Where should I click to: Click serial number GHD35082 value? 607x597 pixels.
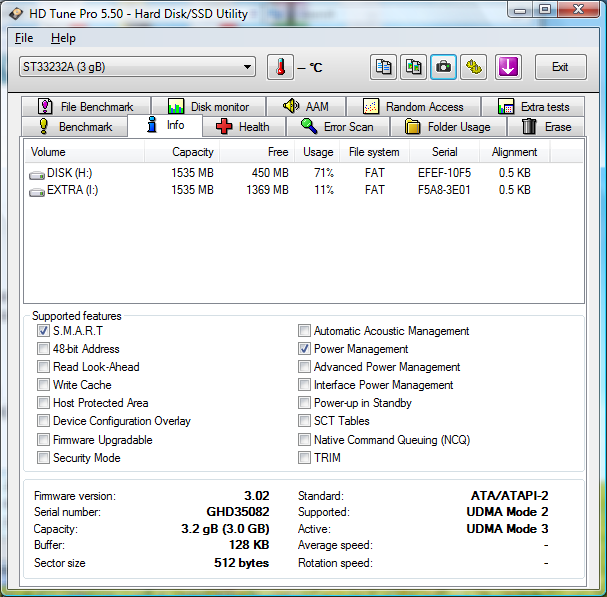coord(238,512)
